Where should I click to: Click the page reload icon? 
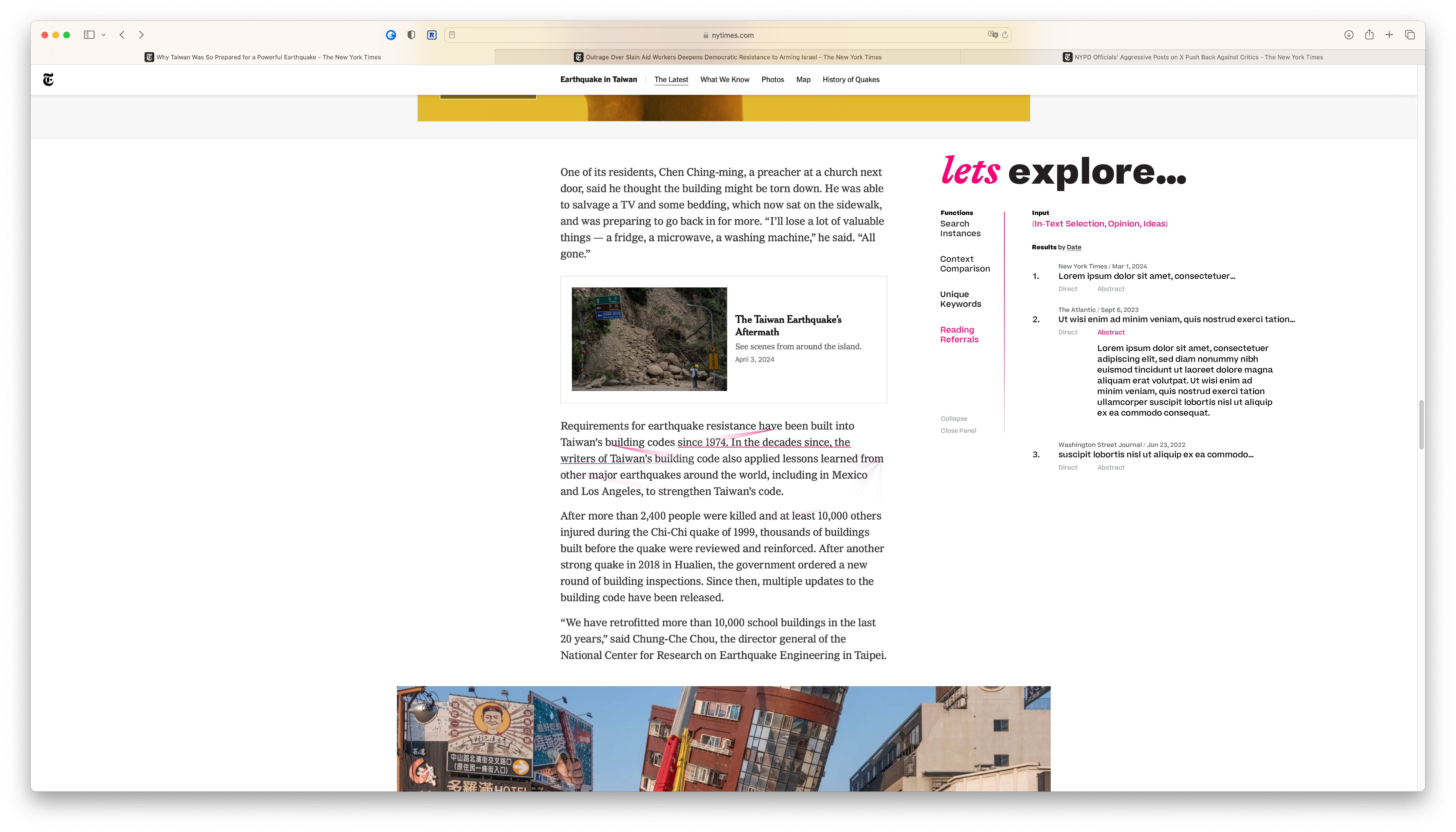1005,35
